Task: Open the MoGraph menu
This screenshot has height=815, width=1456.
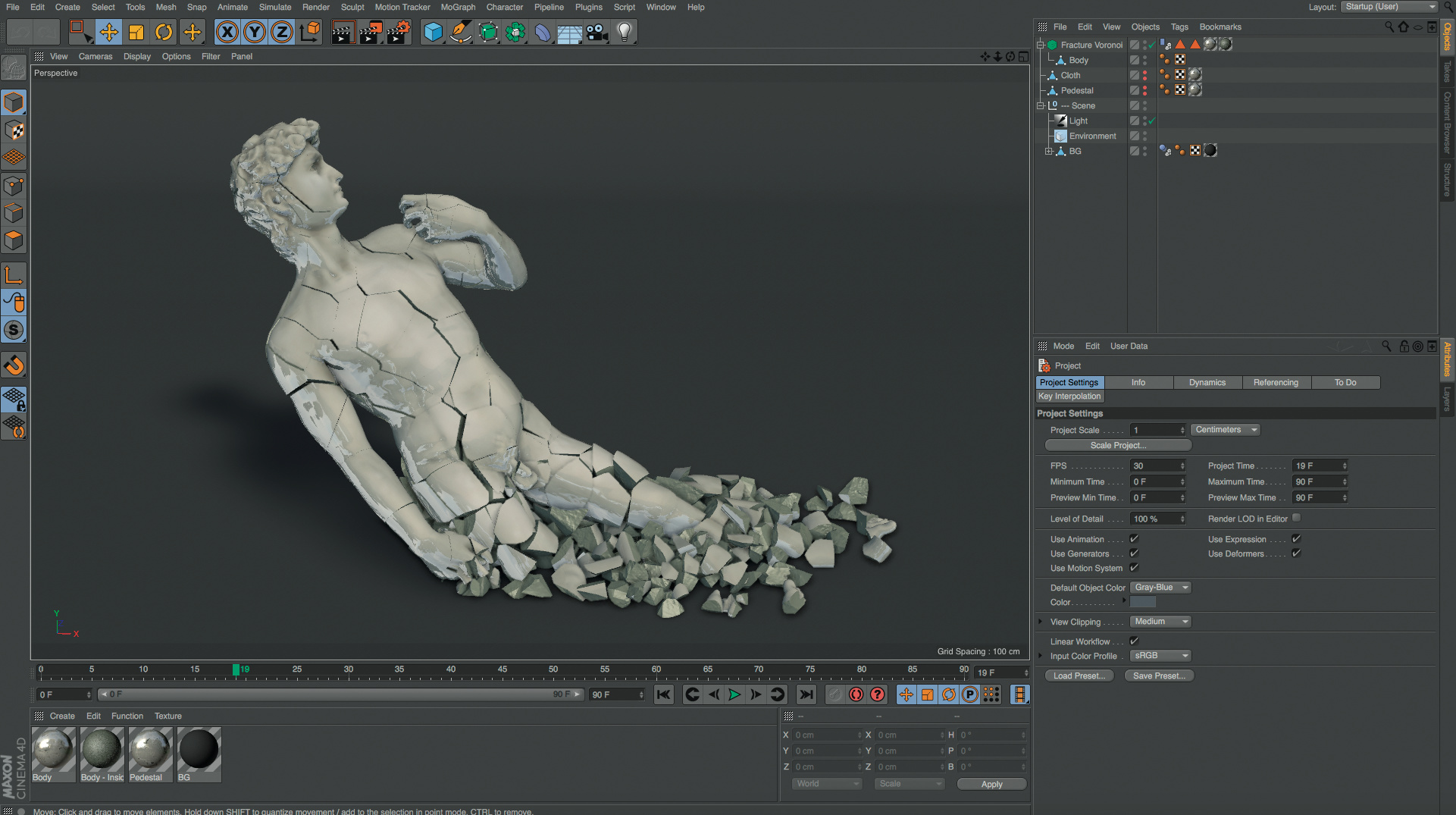Action: pos(458,7)
